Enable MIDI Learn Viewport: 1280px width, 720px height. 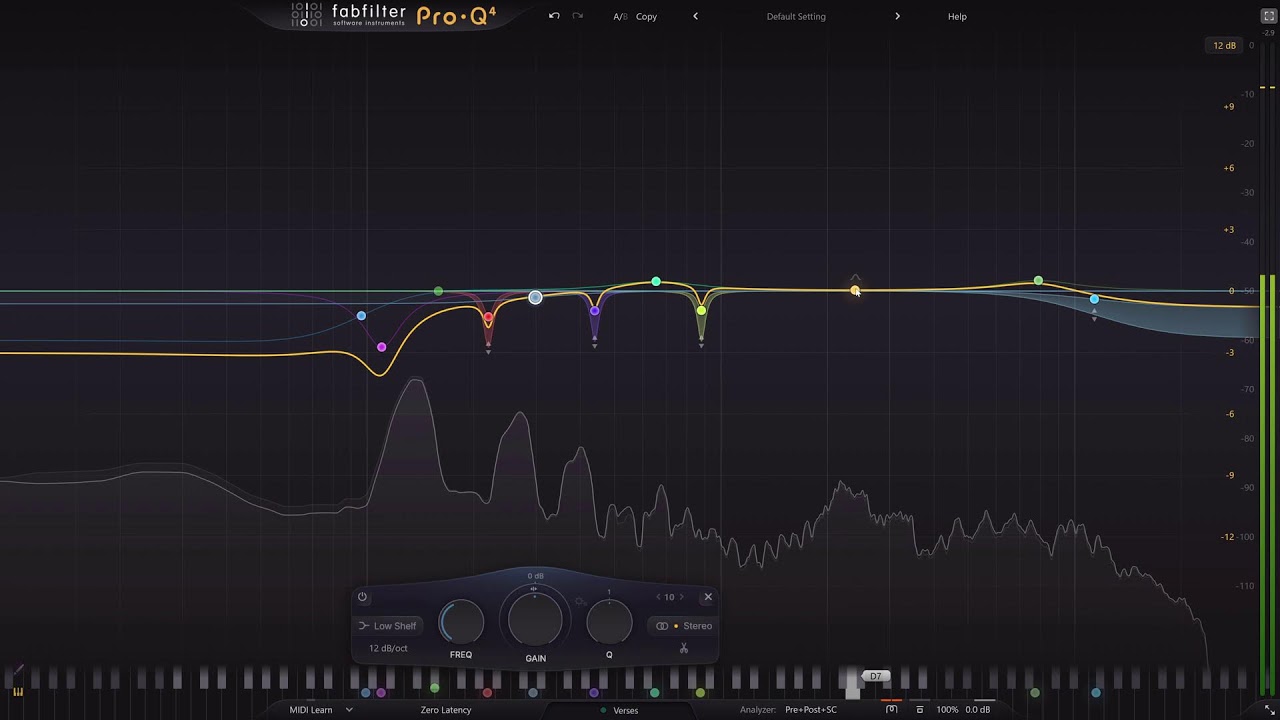[x=311, y=710]
